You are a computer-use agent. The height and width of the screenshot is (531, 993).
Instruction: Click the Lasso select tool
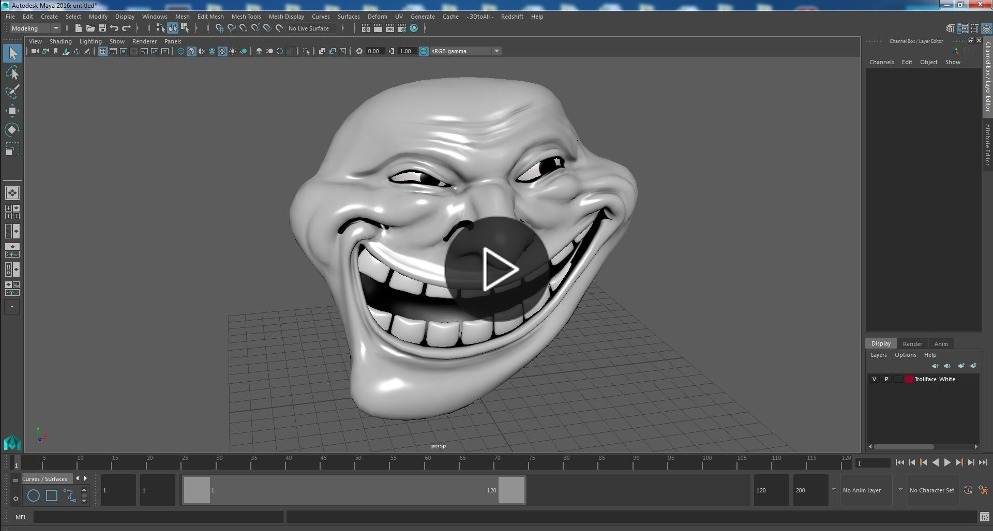tap(13, 73)
